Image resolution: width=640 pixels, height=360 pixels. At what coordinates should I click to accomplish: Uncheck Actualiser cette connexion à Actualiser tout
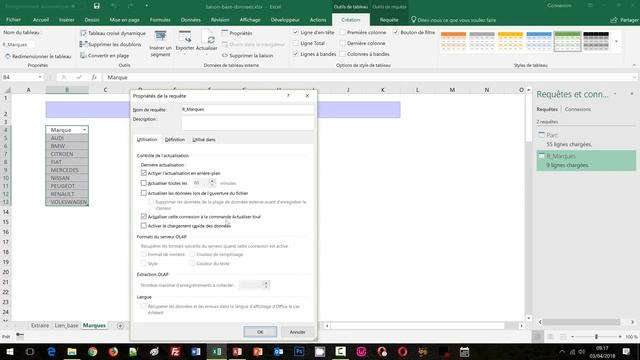coord(144,216)
